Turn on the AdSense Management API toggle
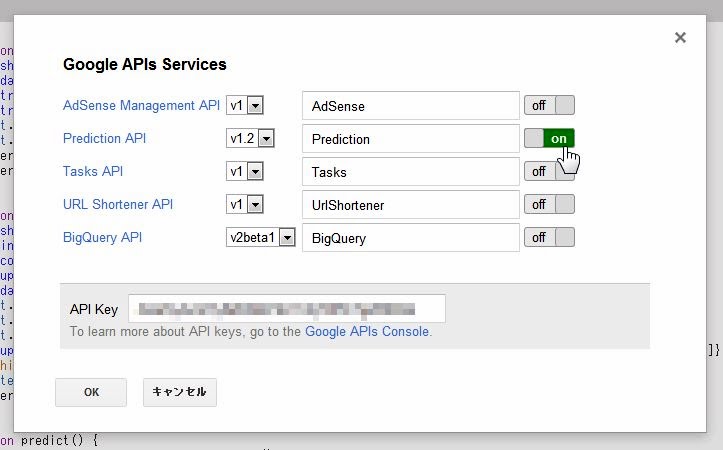Image resolution: width=723 pixels, height=450 pixels. coord(549,105)
